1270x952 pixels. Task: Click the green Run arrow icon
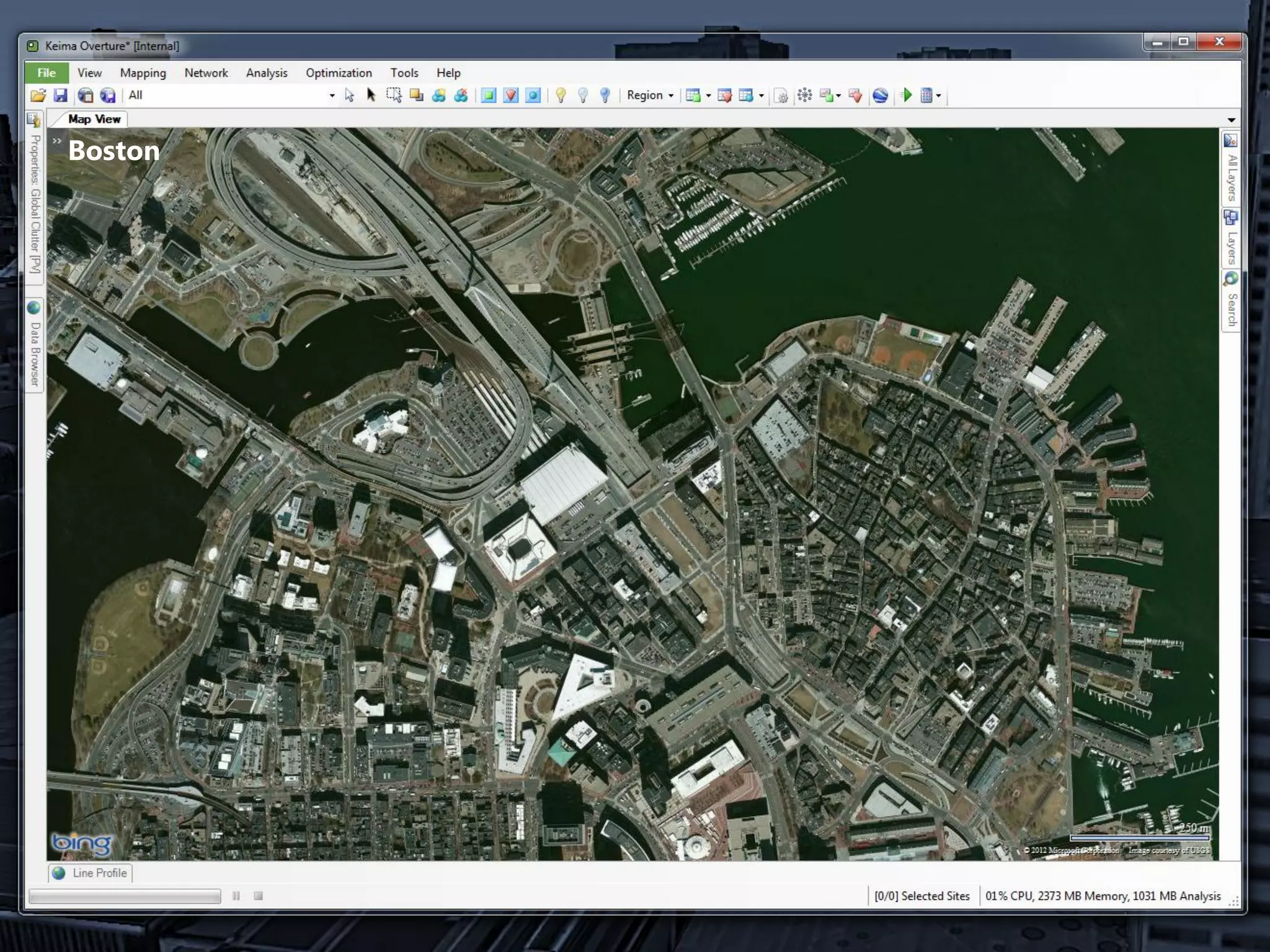point(907,95)
